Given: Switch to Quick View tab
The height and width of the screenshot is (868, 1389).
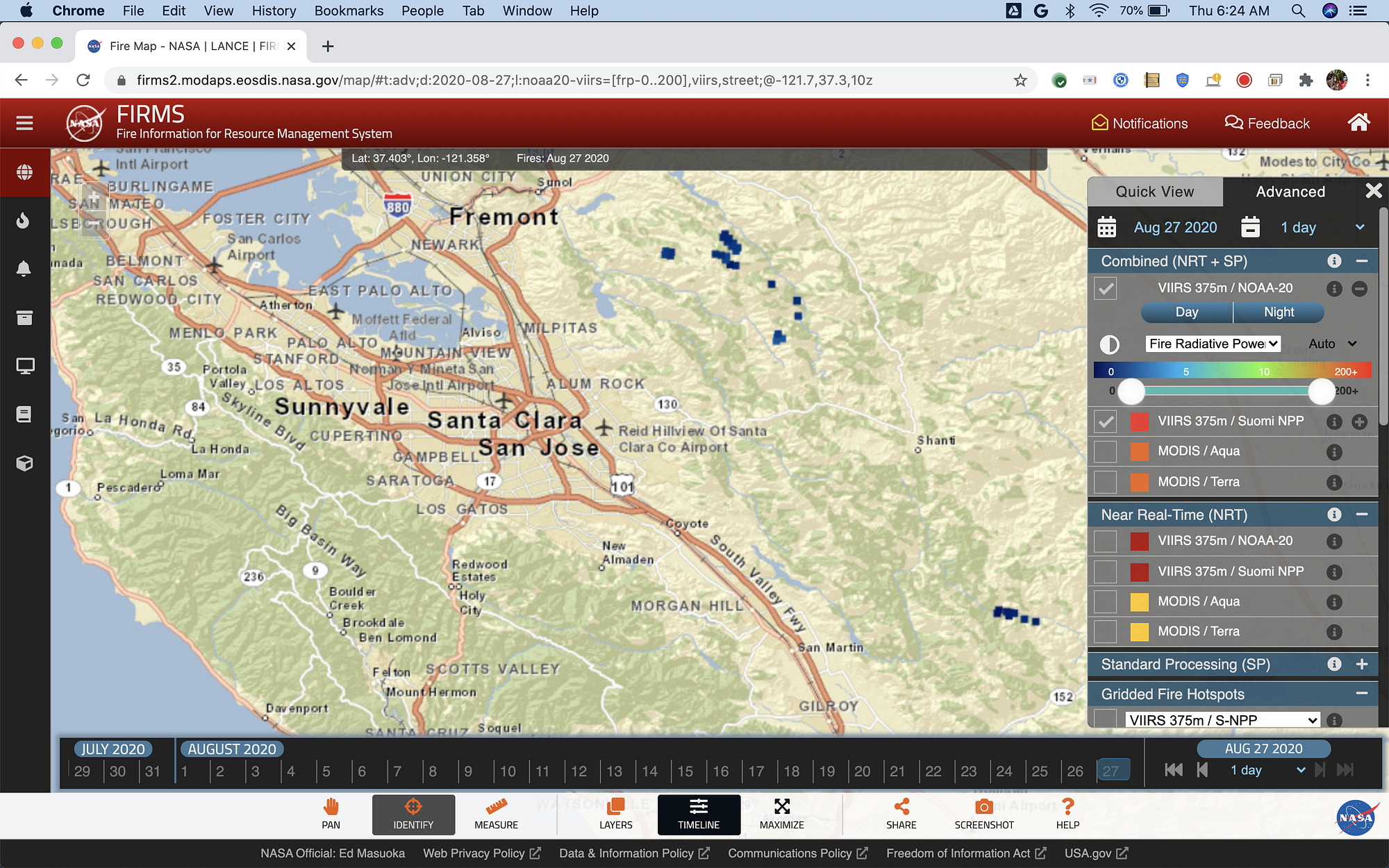Looking at the screenshot, I should click(1154, 192).
